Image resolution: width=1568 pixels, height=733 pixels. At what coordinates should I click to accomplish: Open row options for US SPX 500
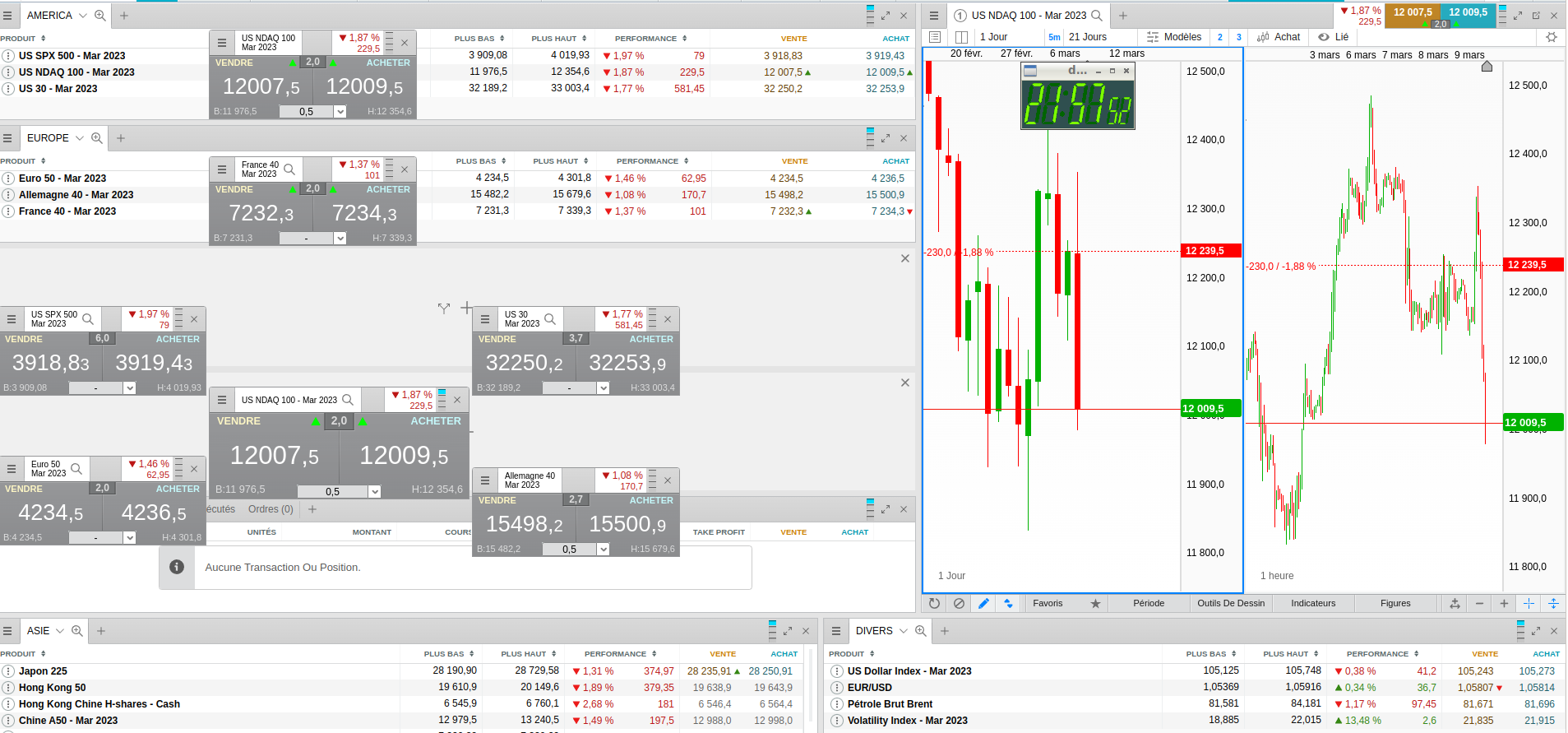(8, 56)
